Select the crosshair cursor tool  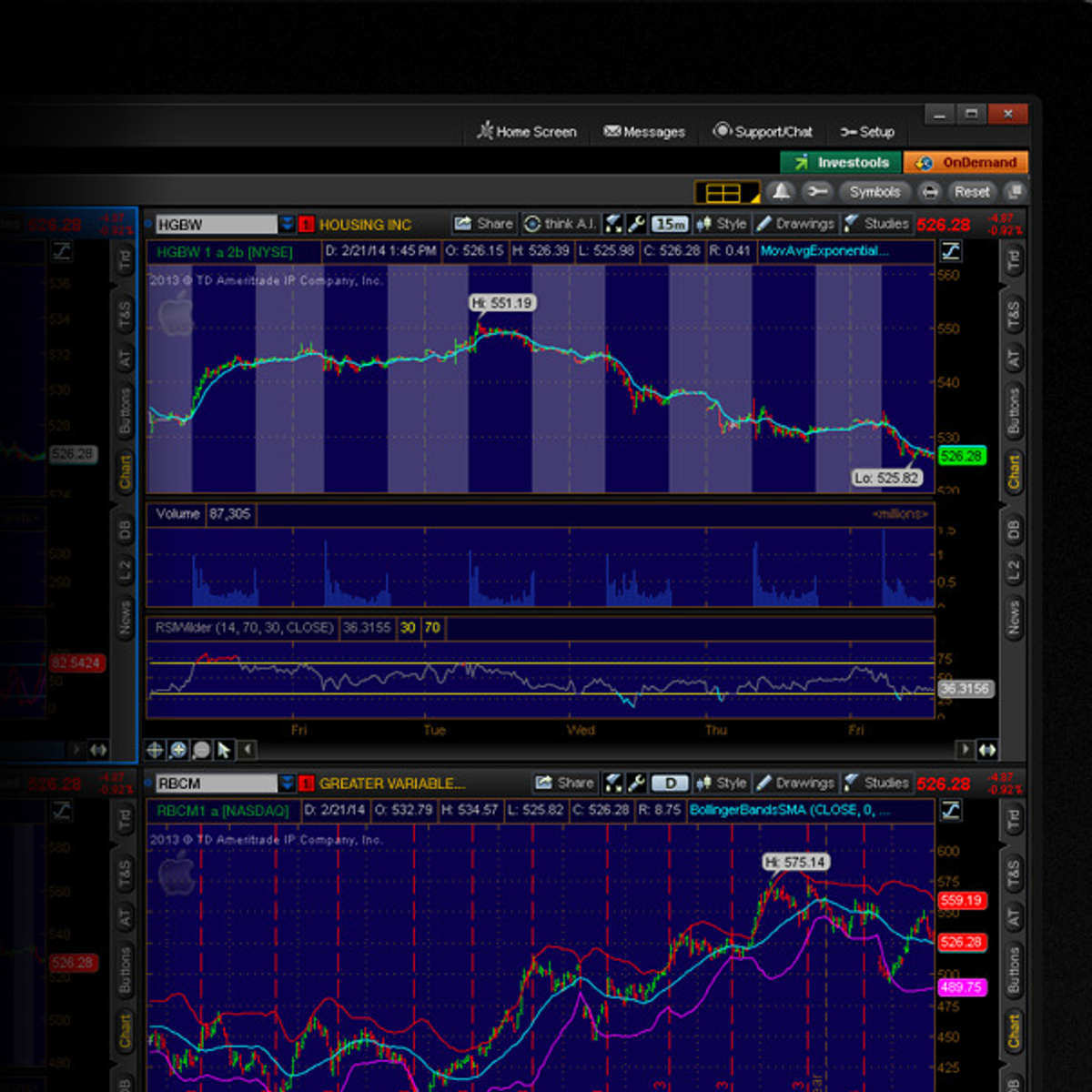(x=155, y=750)
